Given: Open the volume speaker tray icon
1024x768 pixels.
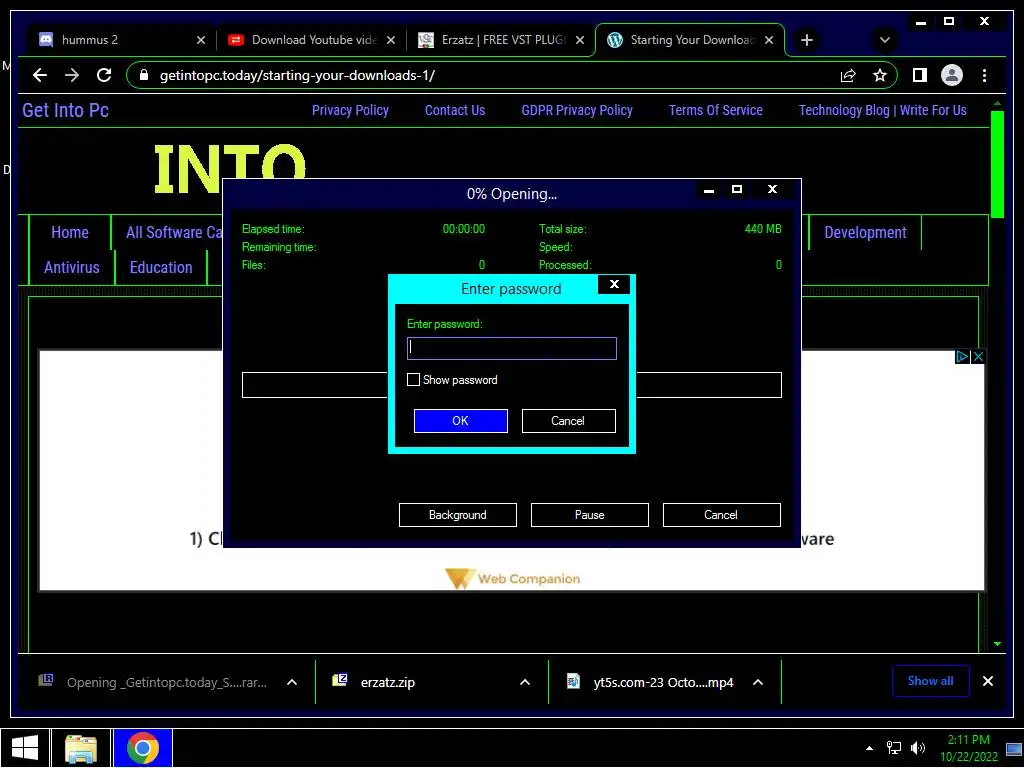Looking at the screenshot, I should [918, 748].
